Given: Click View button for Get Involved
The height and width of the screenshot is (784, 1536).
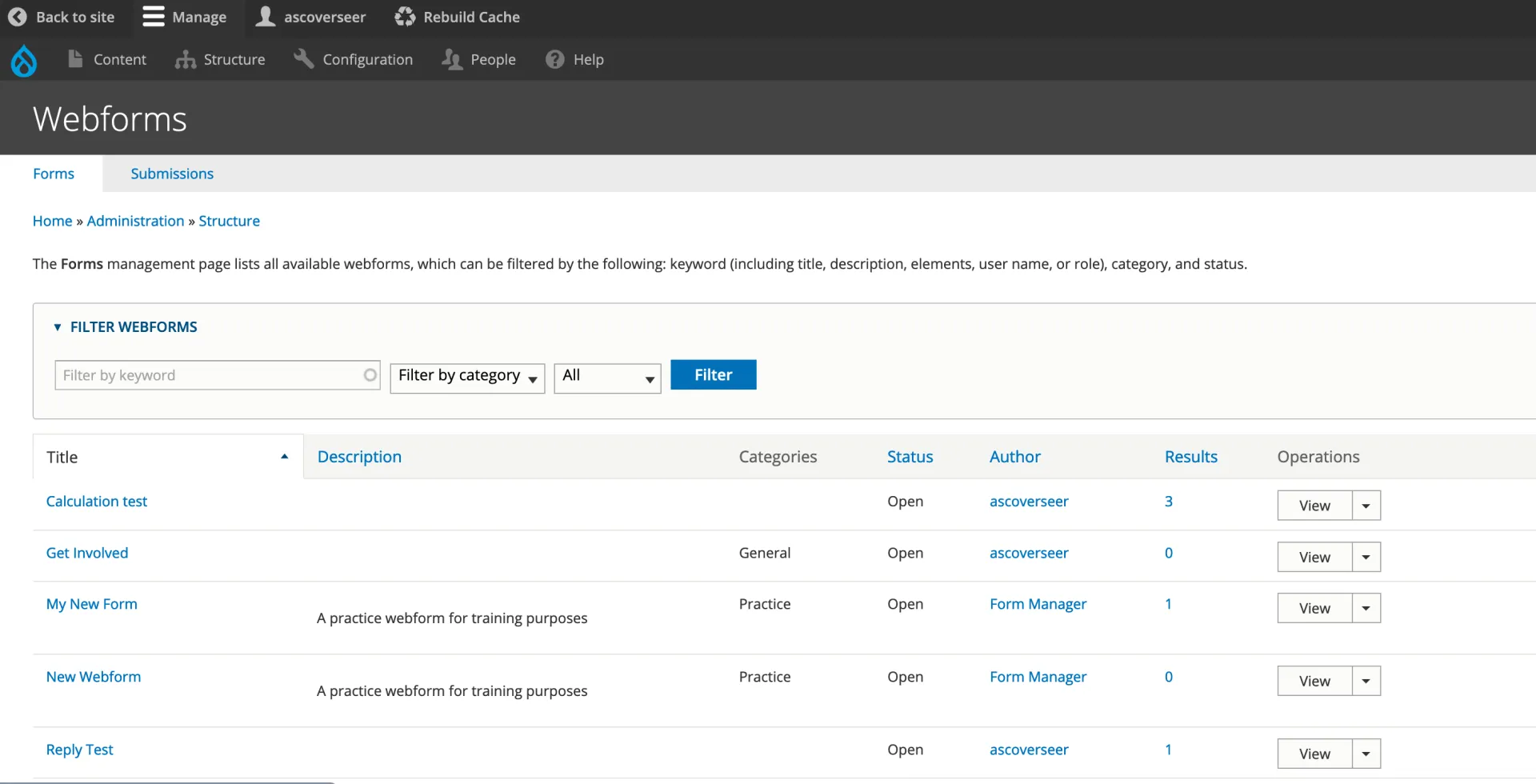Looking at the screenshot, I should [1314, 557].
